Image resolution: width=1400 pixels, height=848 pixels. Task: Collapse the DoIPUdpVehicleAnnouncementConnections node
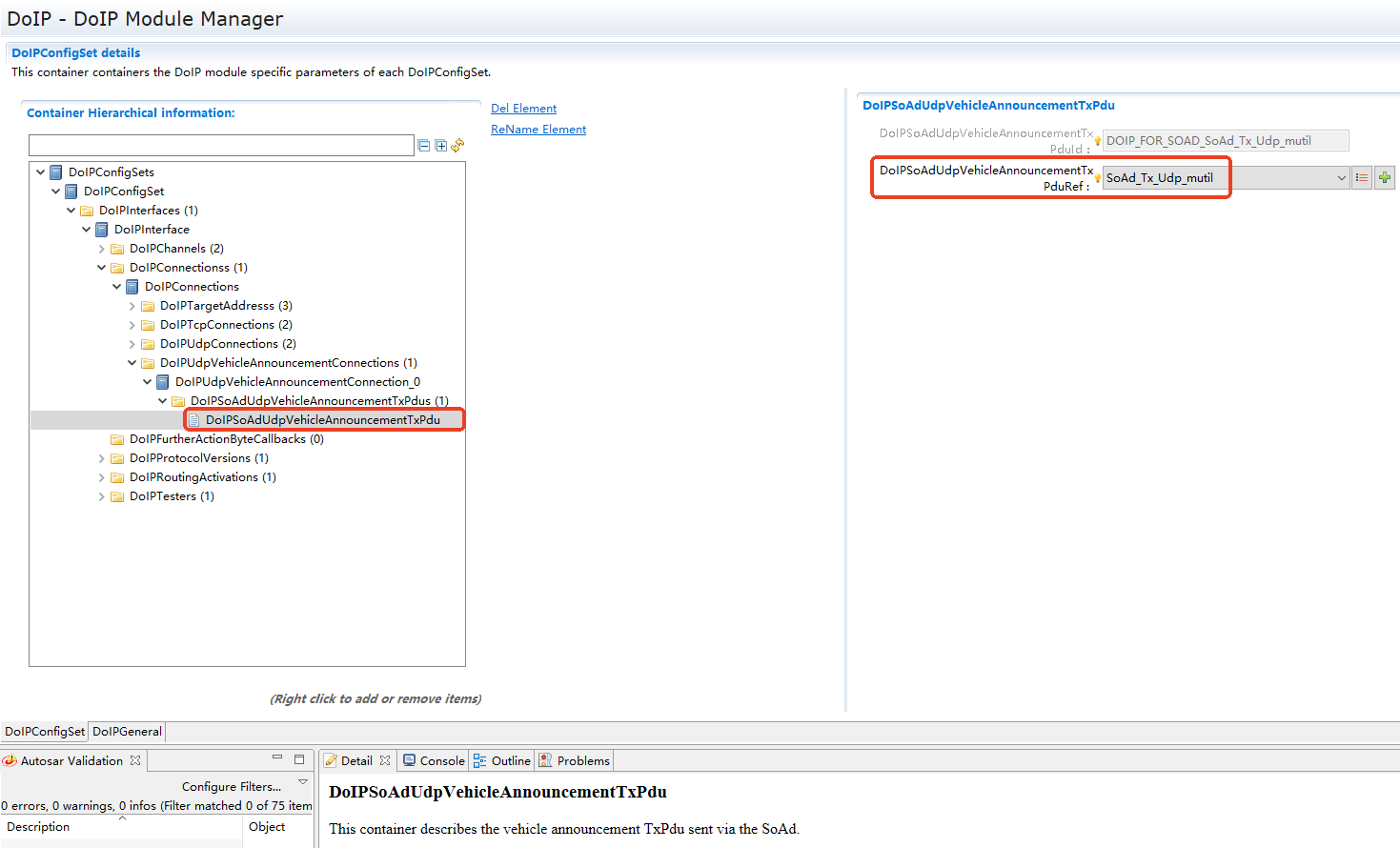(x=132, y=363)
